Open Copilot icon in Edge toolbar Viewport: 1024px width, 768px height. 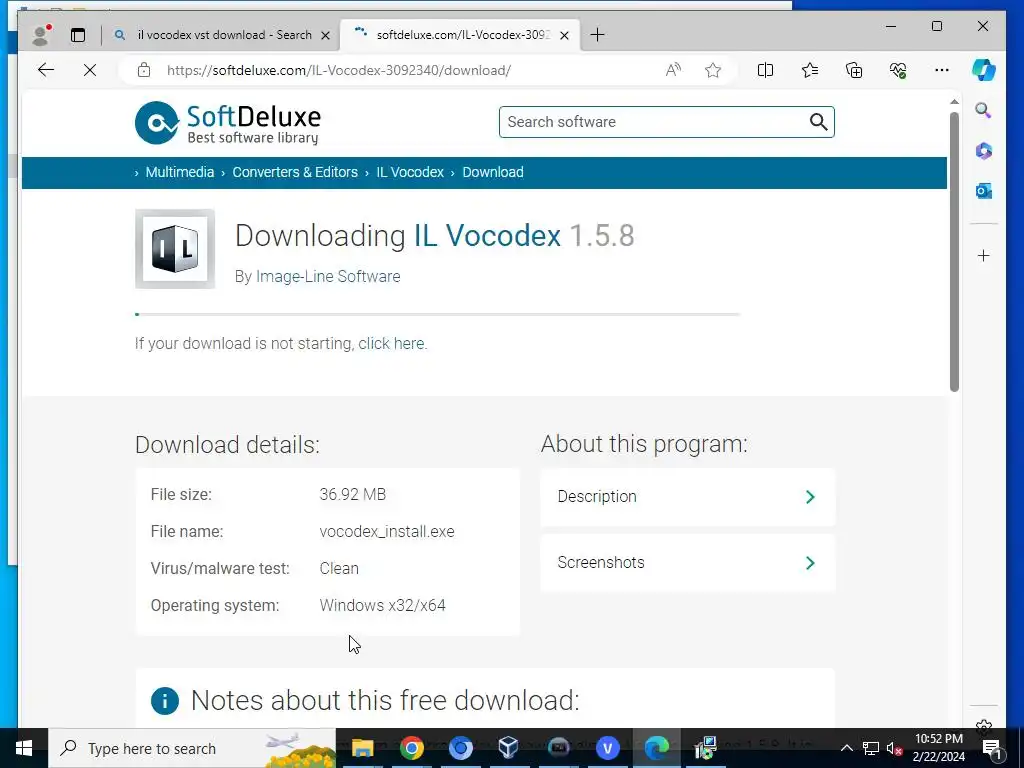(x=984, y=70)
